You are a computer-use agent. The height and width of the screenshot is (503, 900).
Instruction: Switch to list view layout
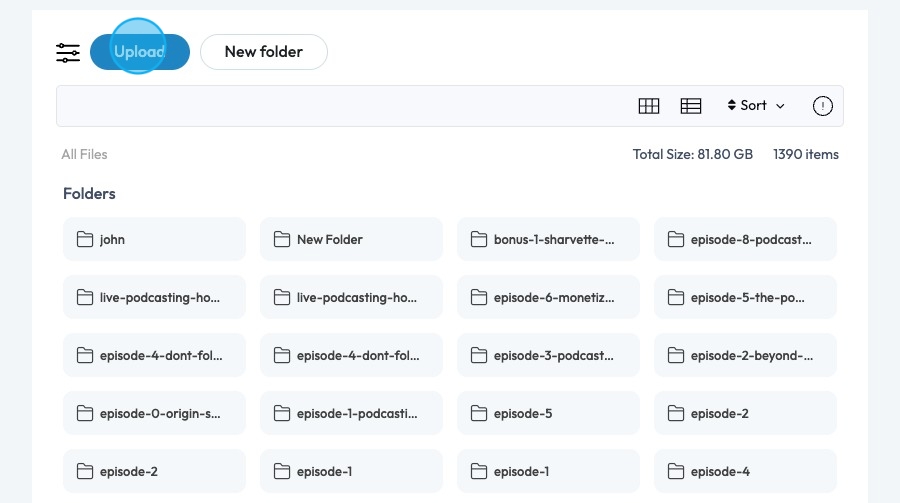click(691, 106)
